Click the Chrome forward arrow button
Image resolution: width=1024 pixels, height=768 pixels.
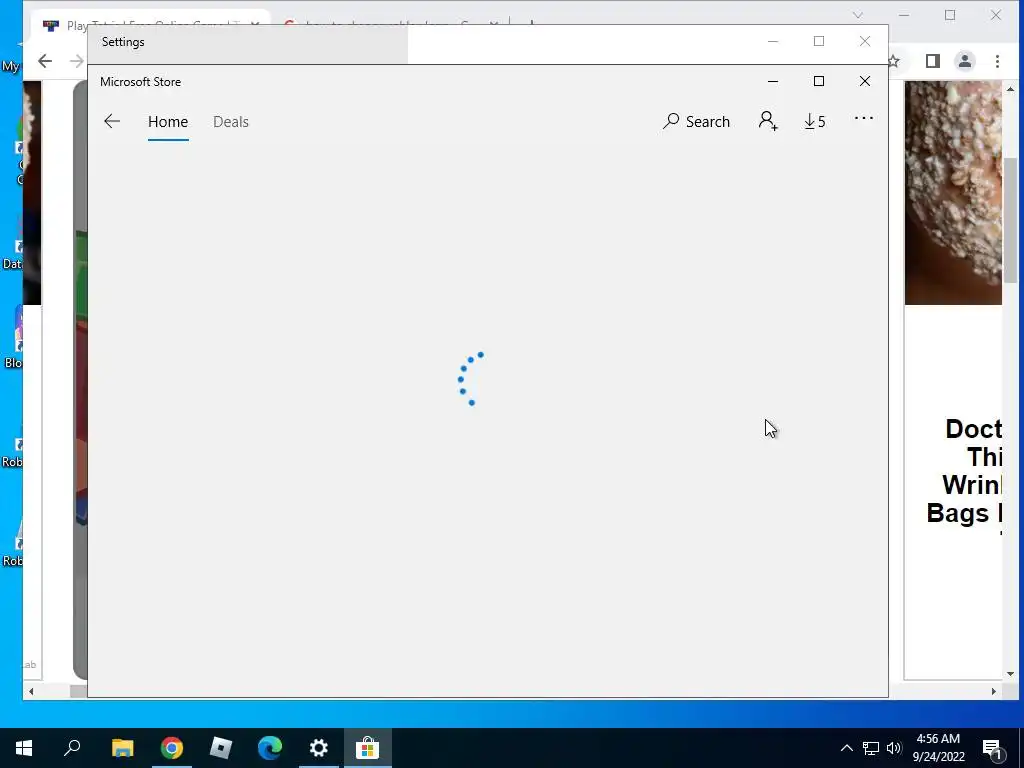pyautogui.click(x=77, y=61)
